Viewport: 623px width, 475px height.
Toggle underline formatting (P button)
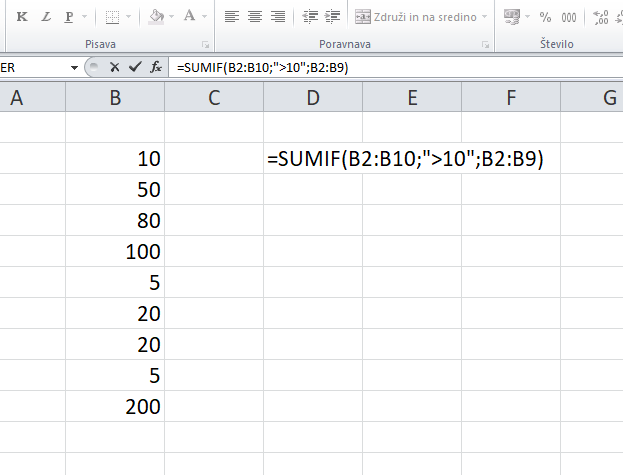pyautogui.click(x=68, y=17)
